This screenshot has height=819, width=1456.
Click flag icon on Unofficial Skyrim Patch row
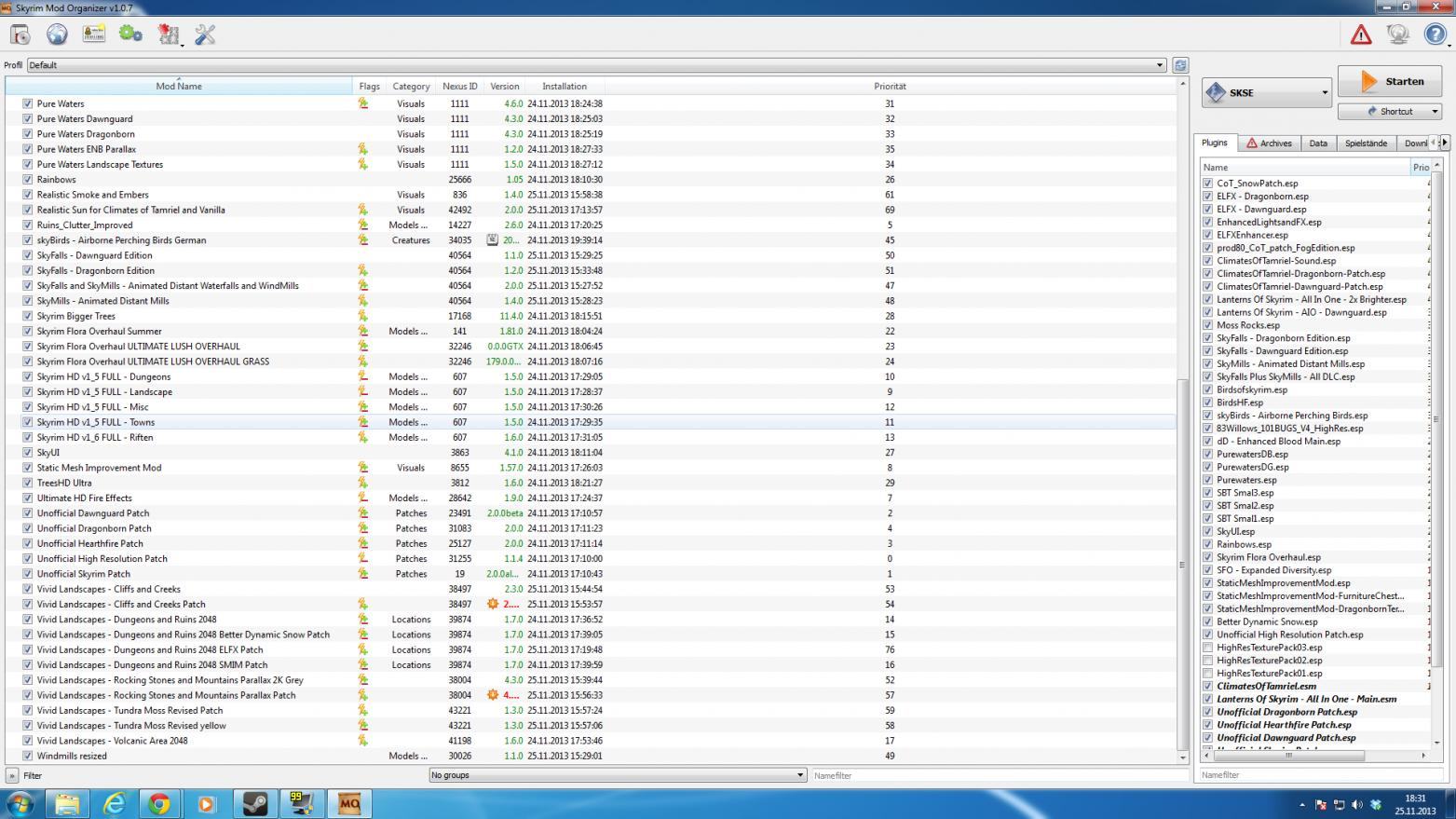click(x=363, y=574)
